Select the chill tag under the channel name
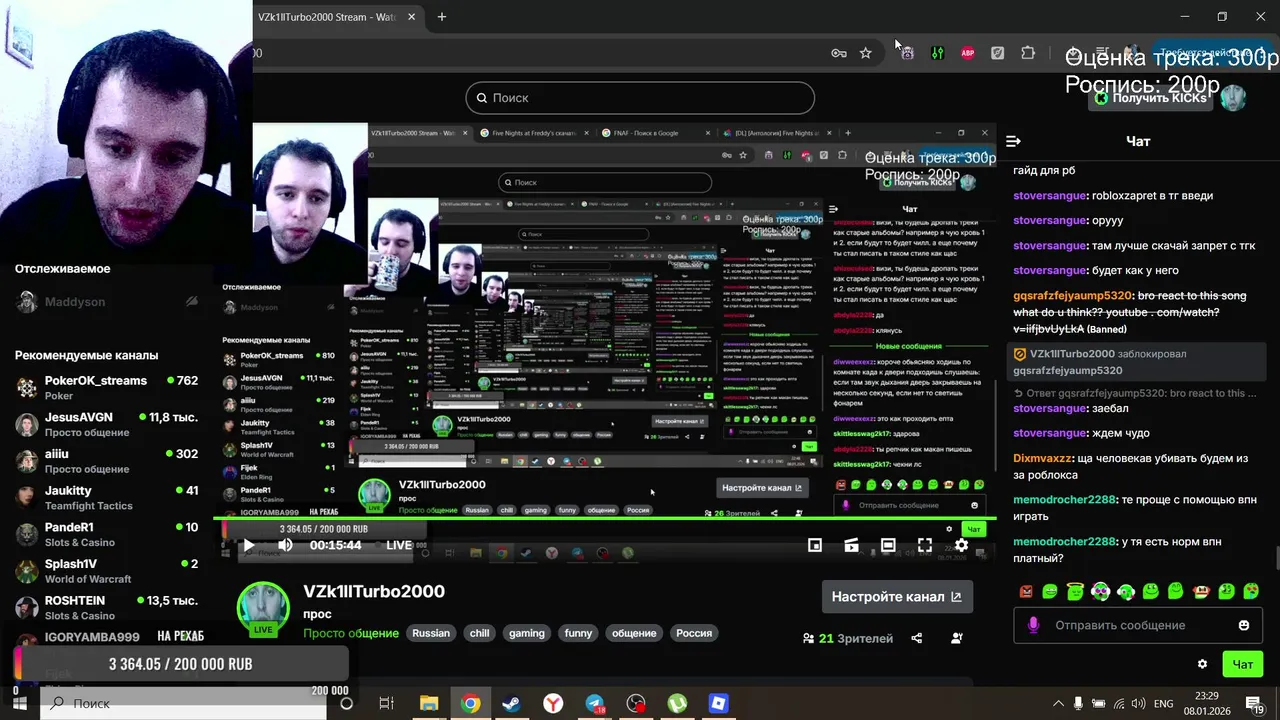The height and width of the screenshot is (720, 1280). 480,633
